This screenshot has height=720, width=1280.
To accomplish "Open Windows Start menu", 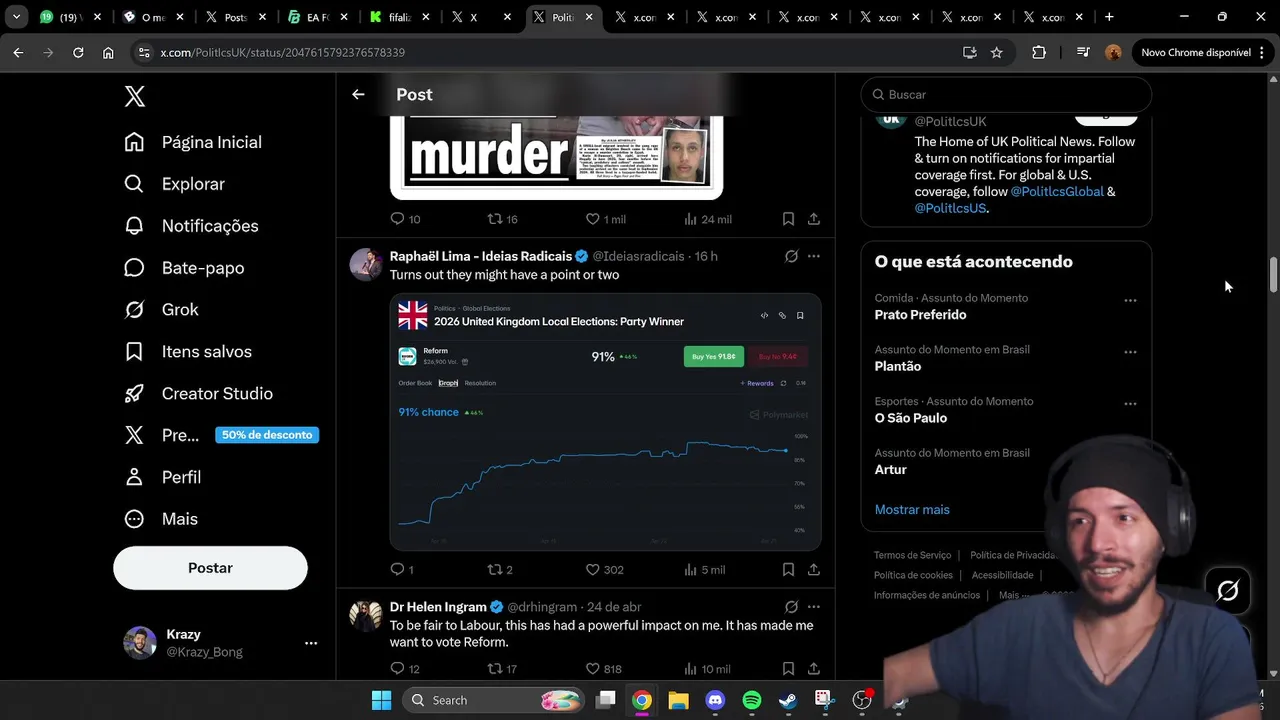I will [381, 700].
